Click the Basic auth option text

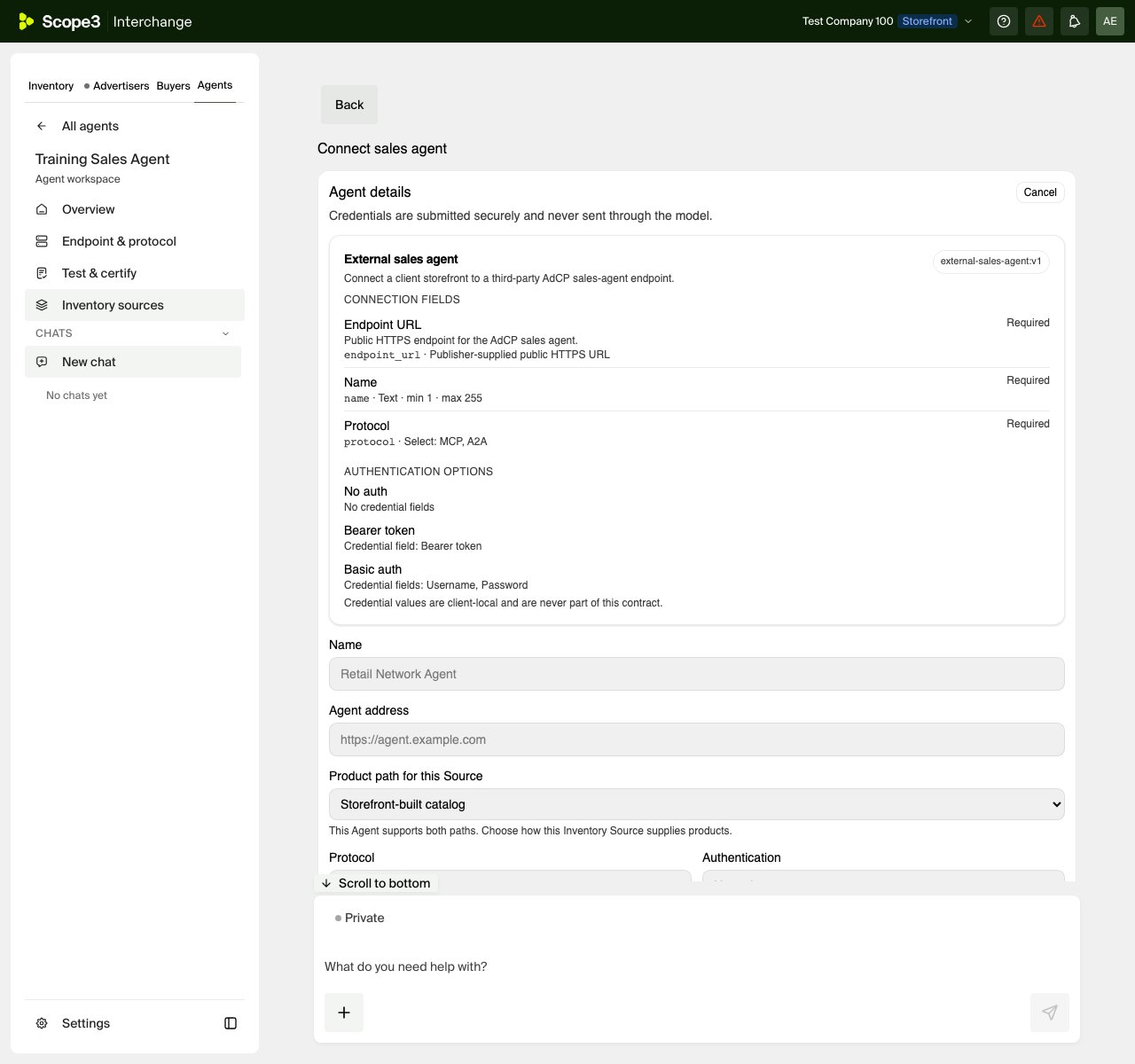[373, 569]
